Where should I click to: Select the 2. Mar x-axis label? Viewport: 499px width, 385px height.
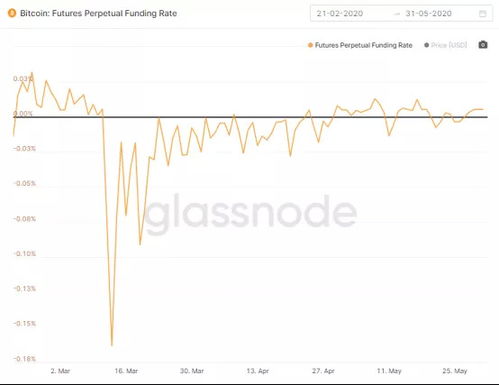60,371
